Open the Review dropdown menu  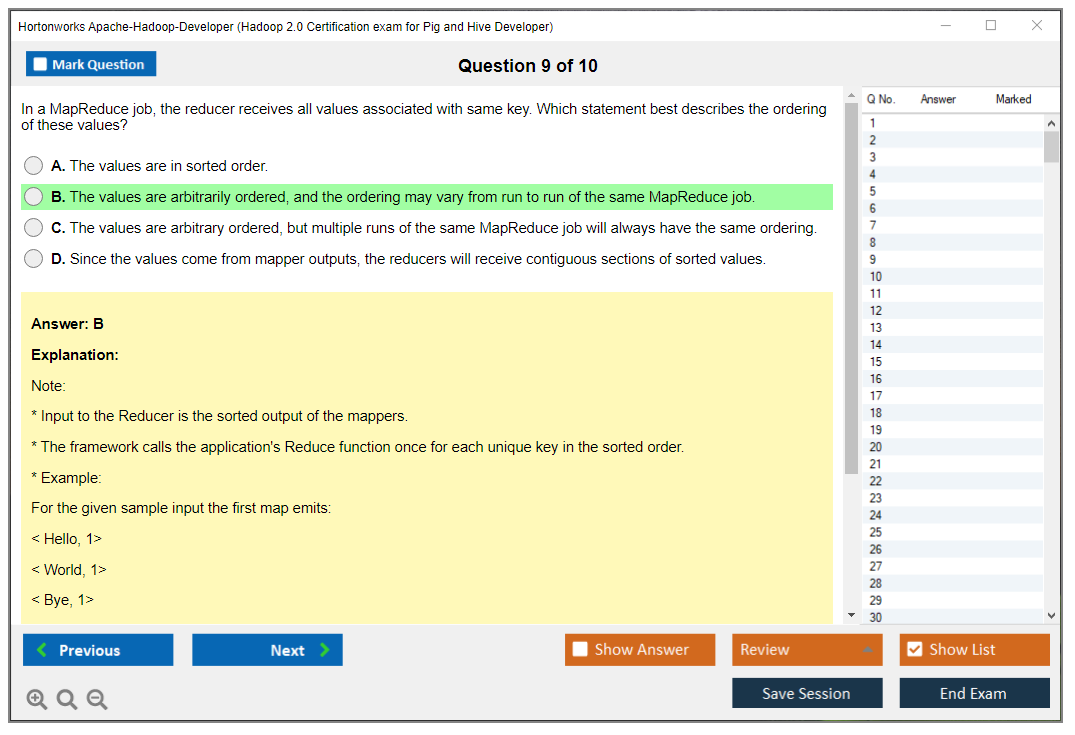click(807, 650)
